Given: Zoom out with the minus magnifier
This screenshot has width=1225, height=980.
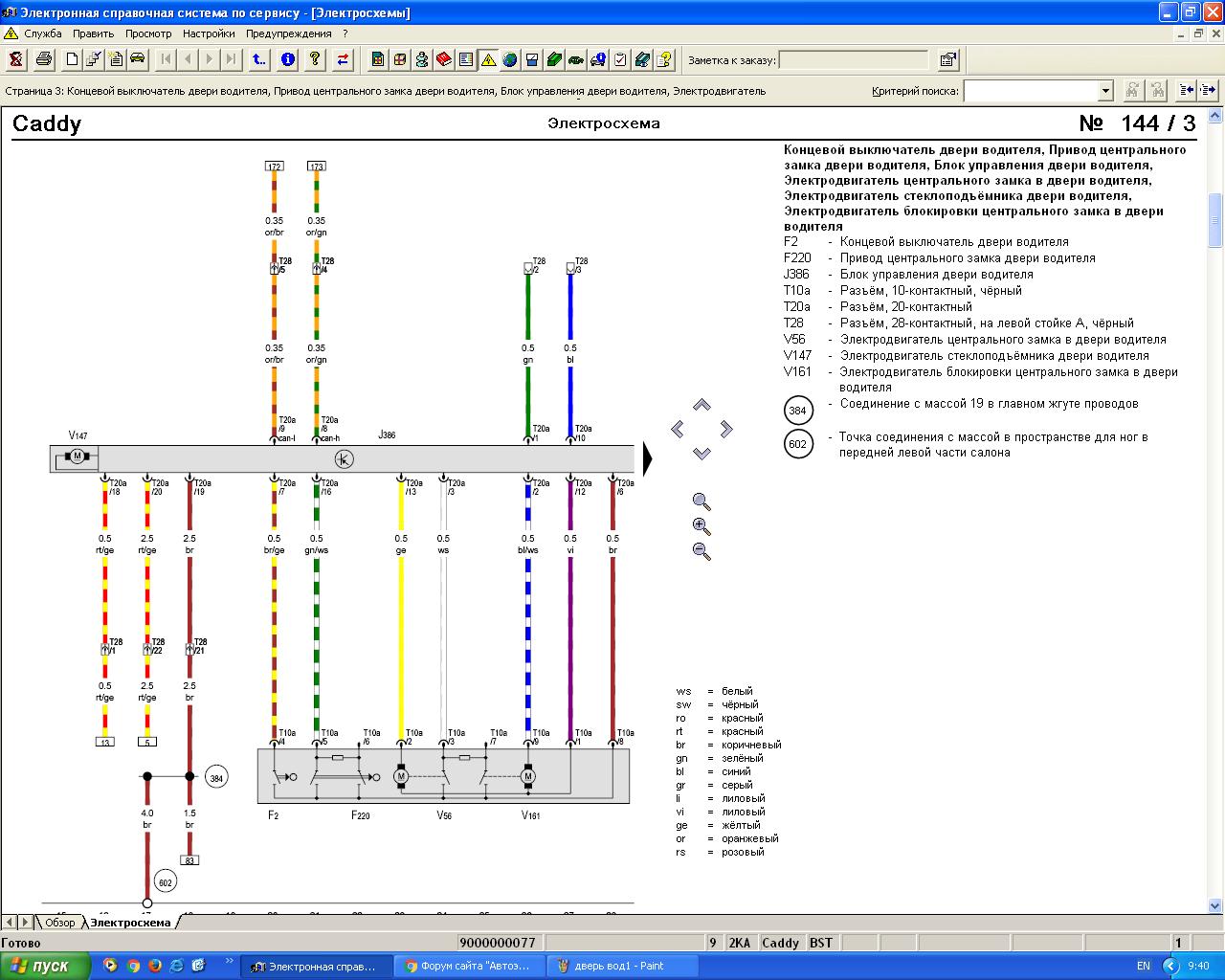Looking at the screenshot, I should pyautogui.click(x=702, y=551).
